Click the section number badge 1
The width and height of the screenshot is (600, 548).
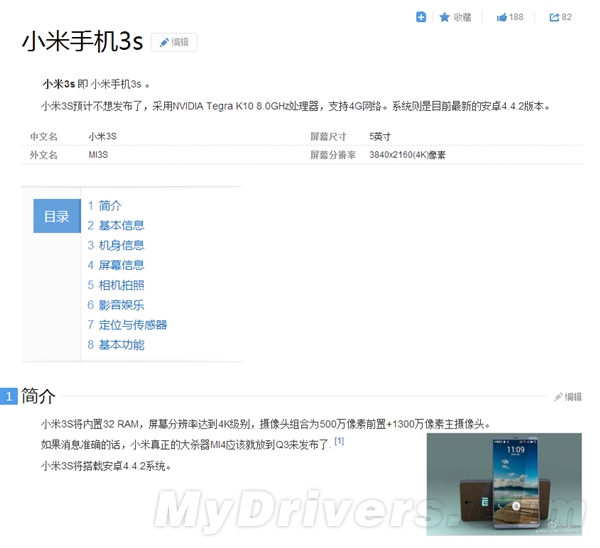(x=9, y=396)
